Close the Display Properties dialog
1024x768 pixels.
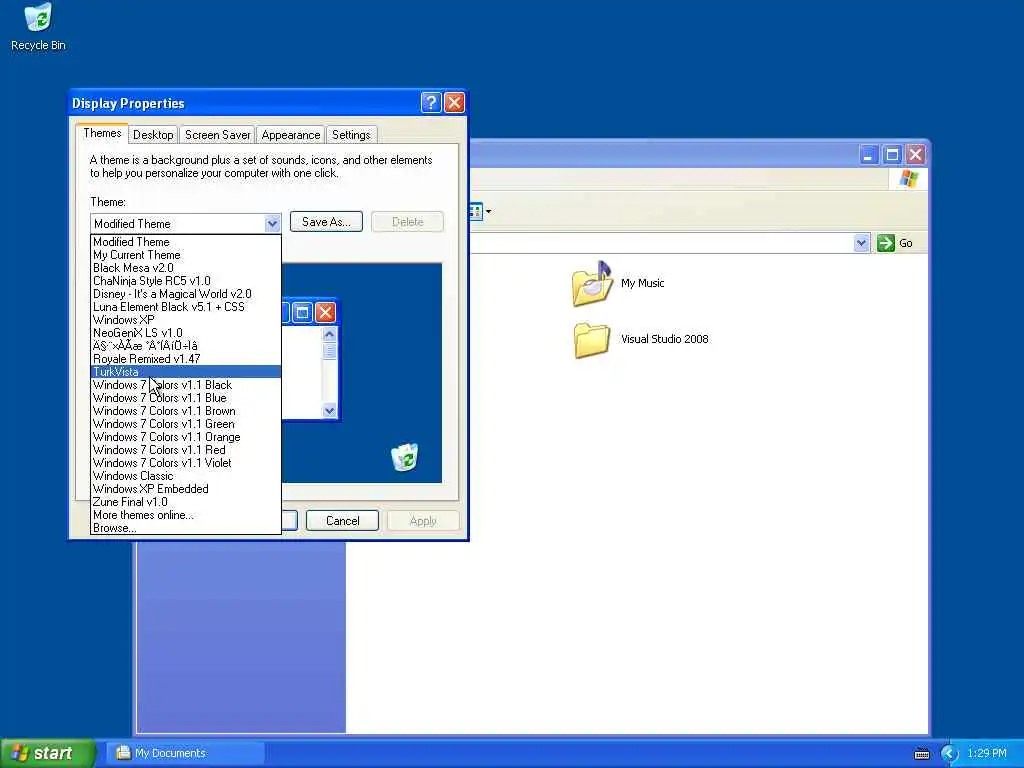pyautogui.click(x=455, y=103)
